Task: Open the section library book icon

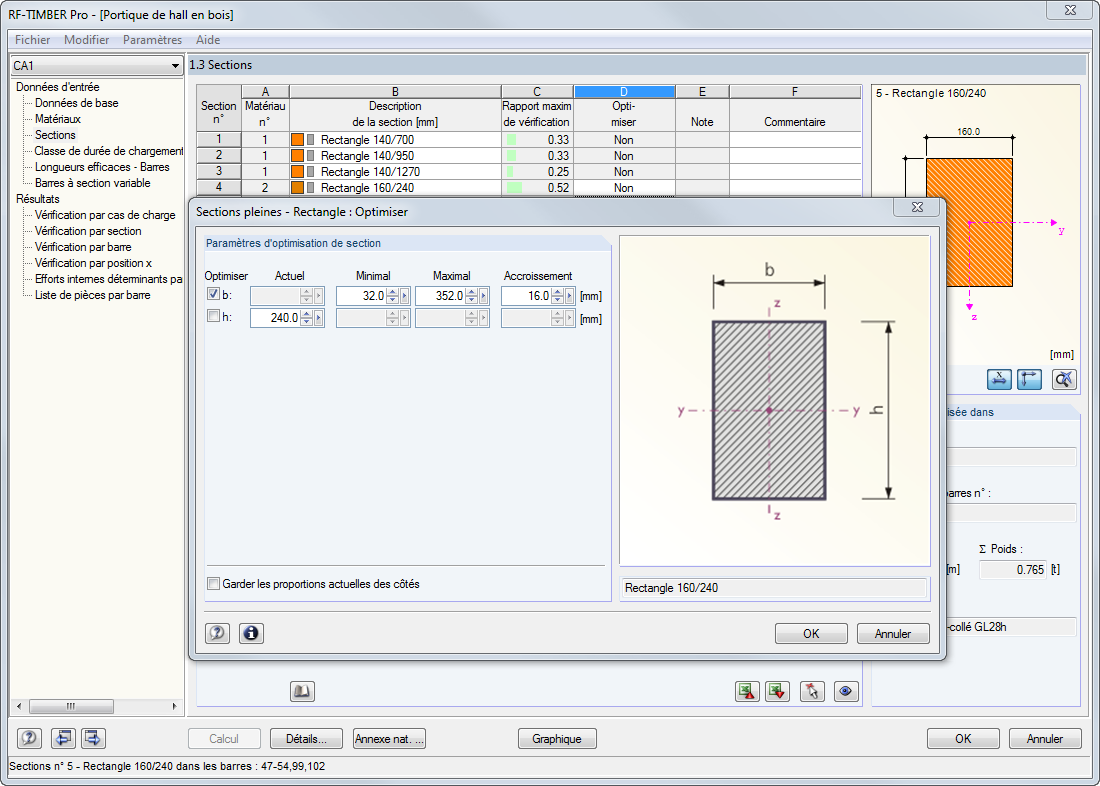Action: click(x=302, y=692)
